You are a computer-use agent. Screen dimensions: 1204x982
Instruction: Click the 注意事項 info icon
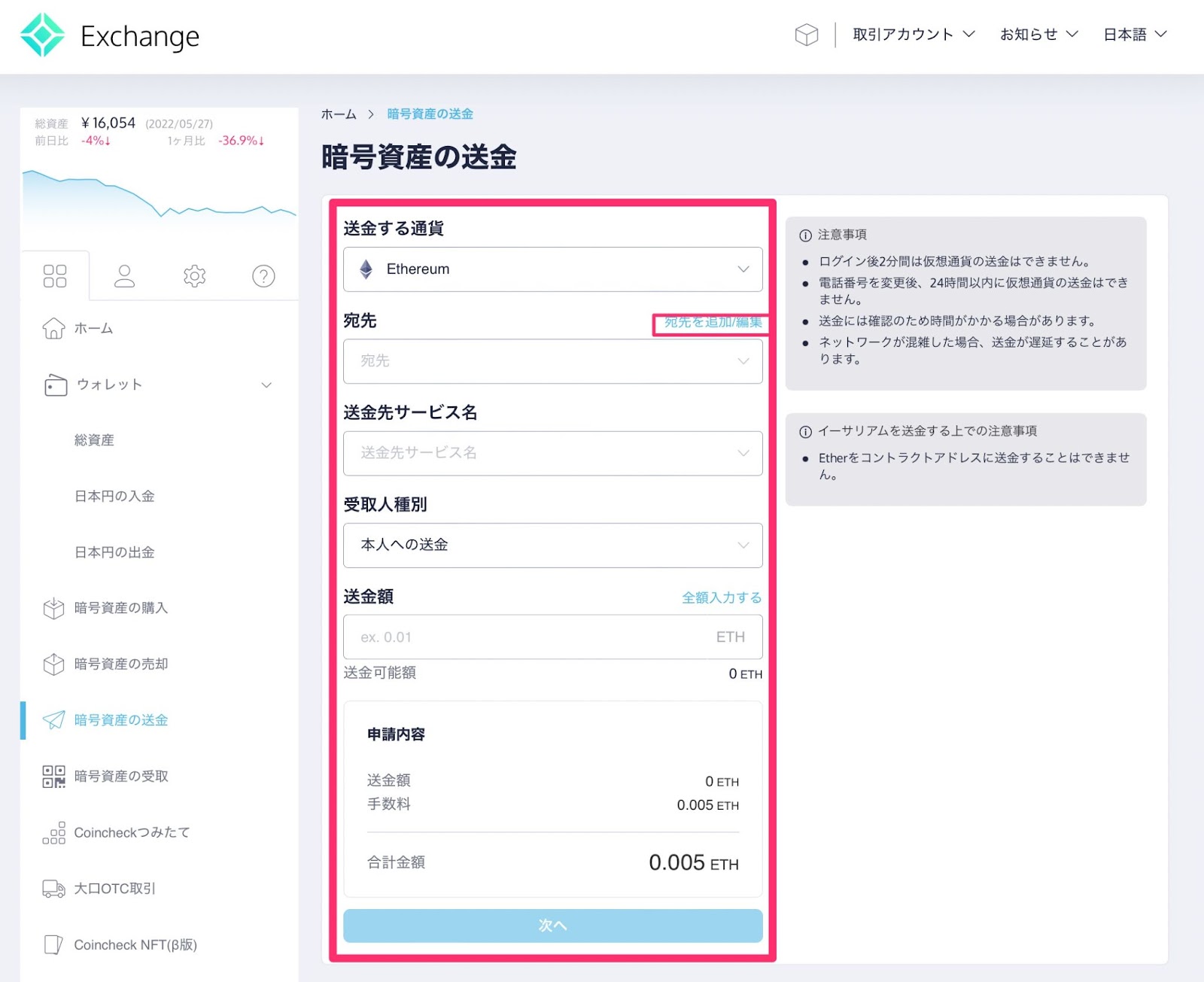pos(805,236)
